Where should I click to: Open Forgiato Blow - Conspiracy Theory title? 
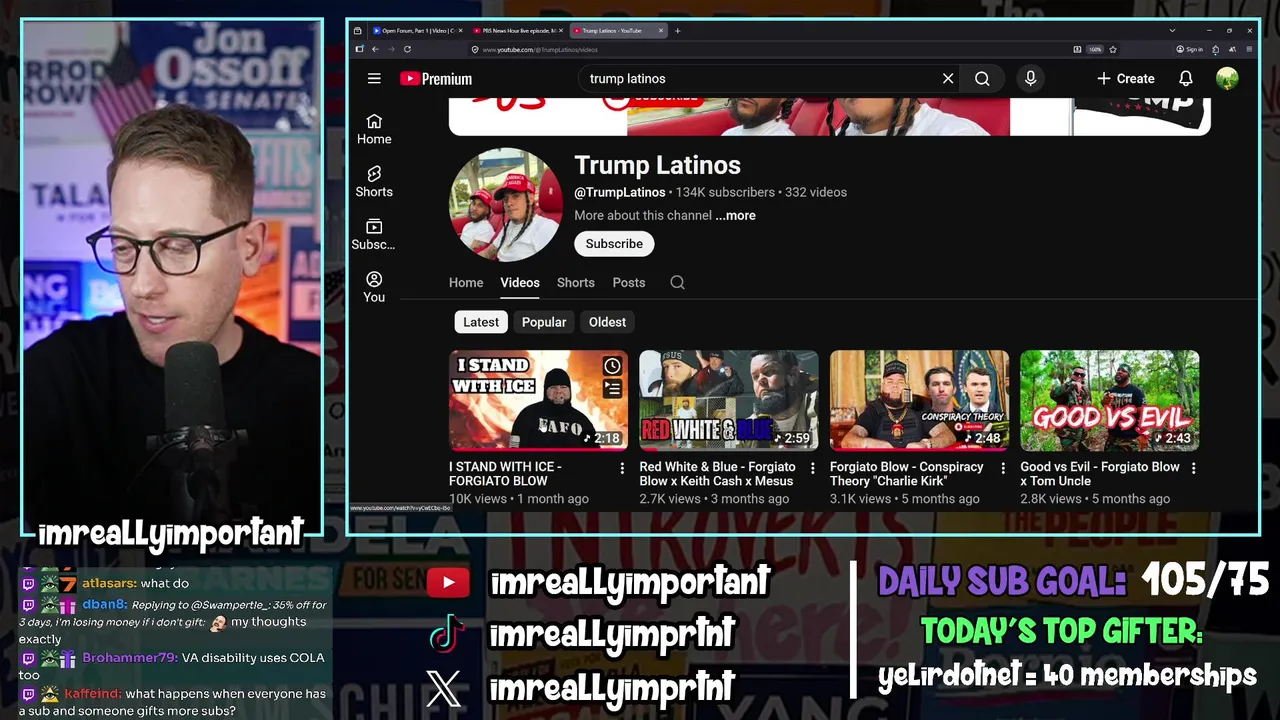[x=907, y=474]
